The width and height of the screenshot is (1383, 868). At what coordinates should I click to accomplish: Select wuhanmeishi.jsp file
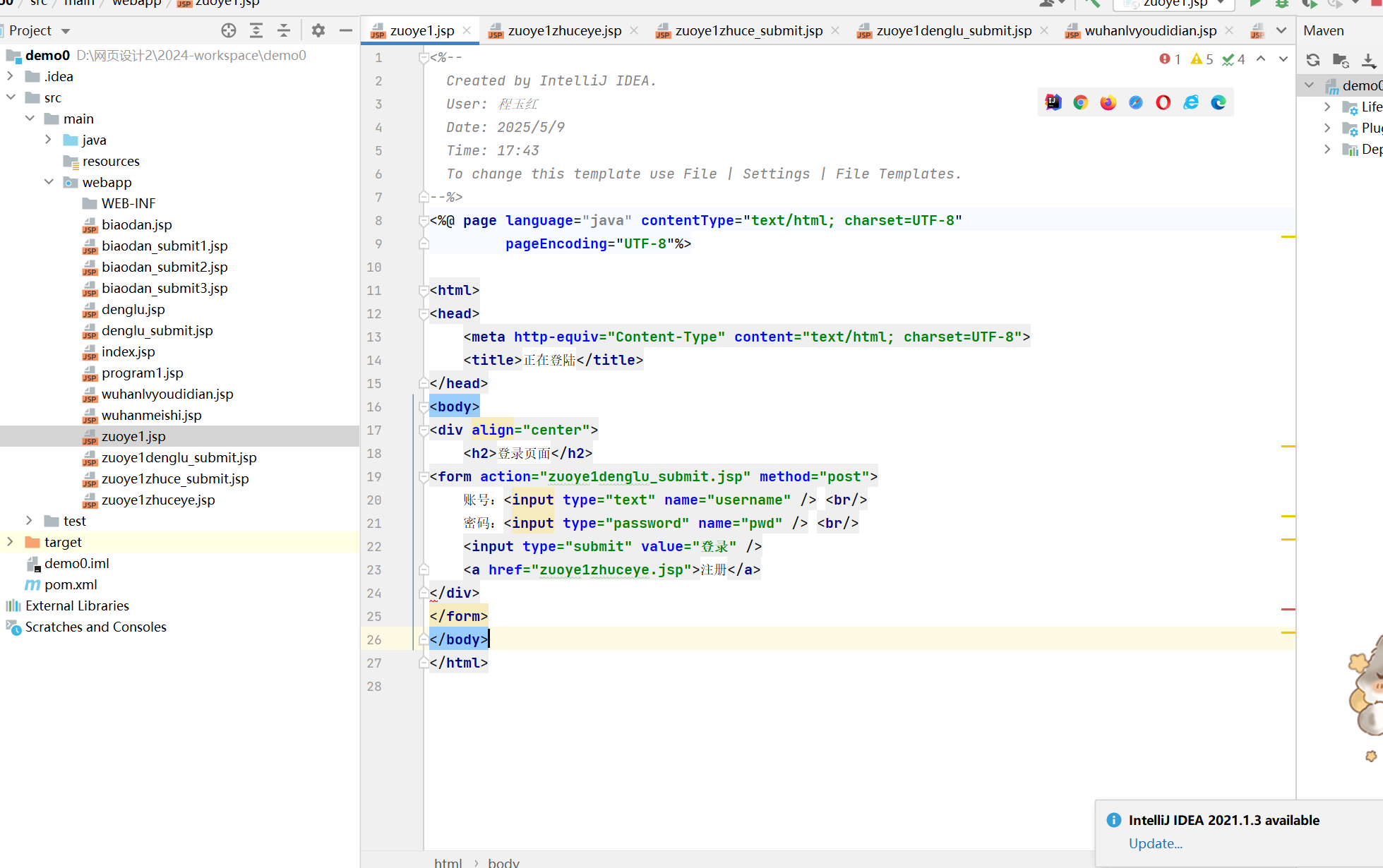click(151, 415)
